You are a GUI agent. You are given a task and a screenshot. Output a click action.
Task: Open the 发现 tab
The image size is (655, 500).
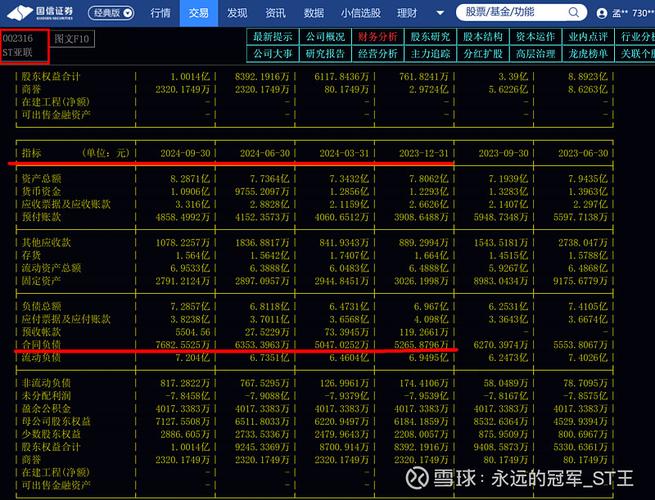click(x=237, y=13)
